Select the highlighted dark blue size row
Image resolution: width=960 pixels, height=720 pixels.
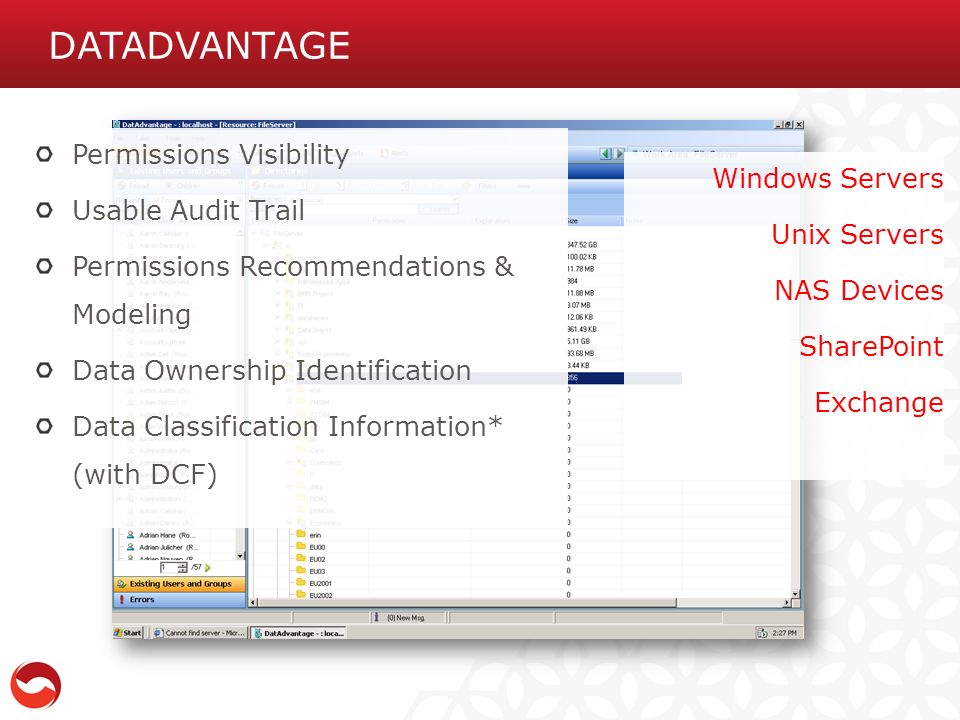pos(596,378)
